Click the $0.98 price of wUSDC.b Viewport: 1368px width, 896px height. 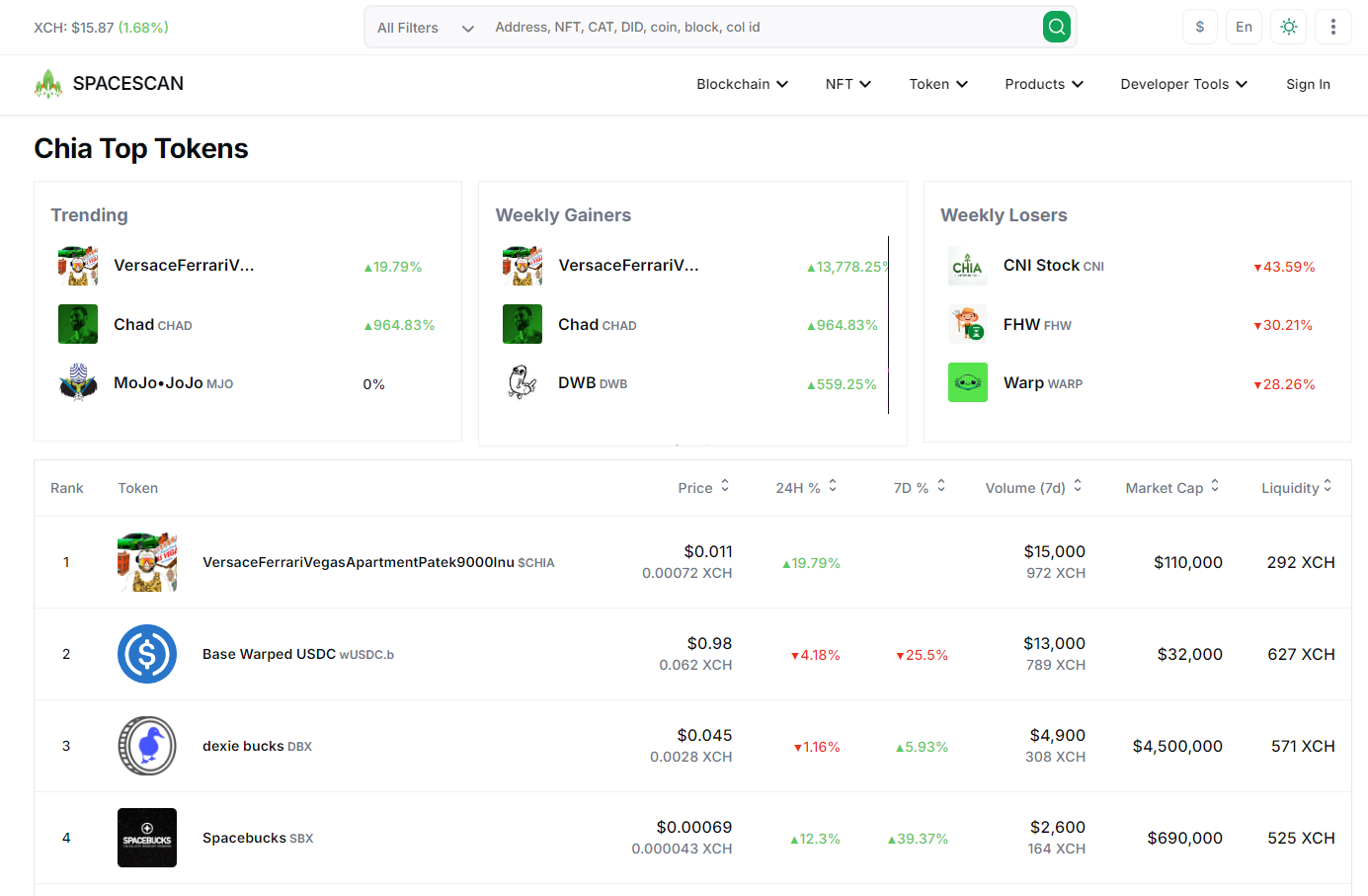(x=709, y=643)
